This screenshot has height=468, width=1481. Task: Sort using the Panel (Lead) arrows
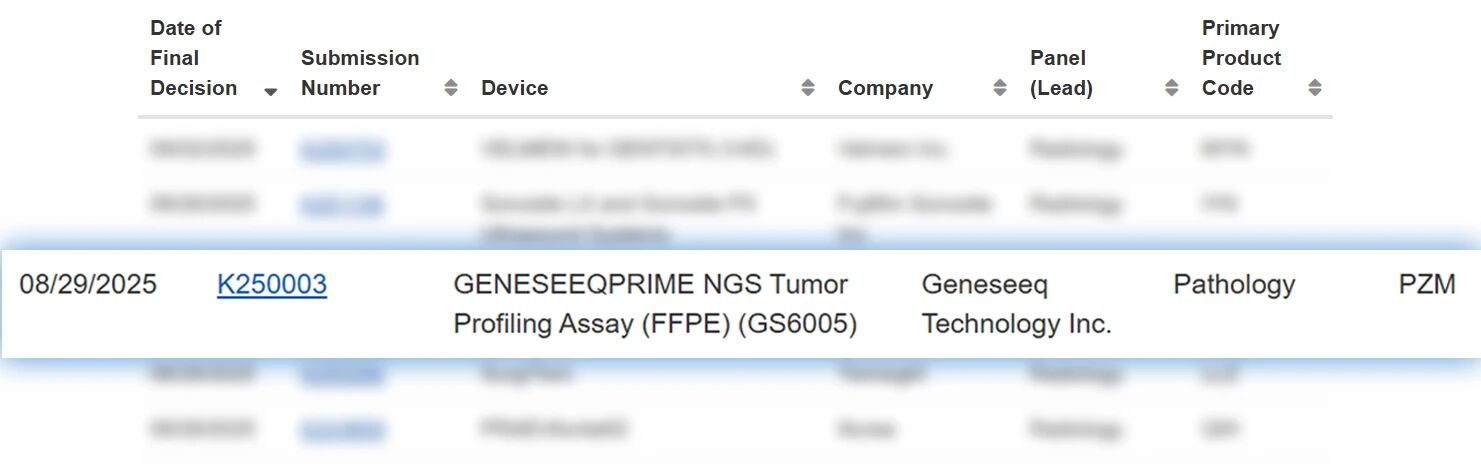1171,88
